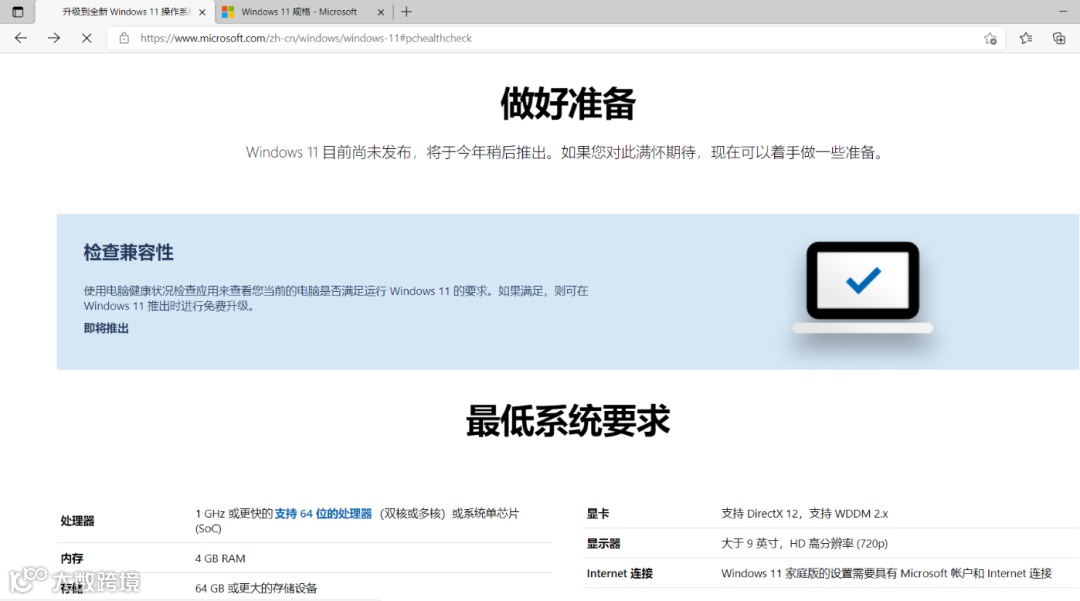Minimize the browser window
The height and width of the screenshot is (601, 1080).
pos(1063,12)
